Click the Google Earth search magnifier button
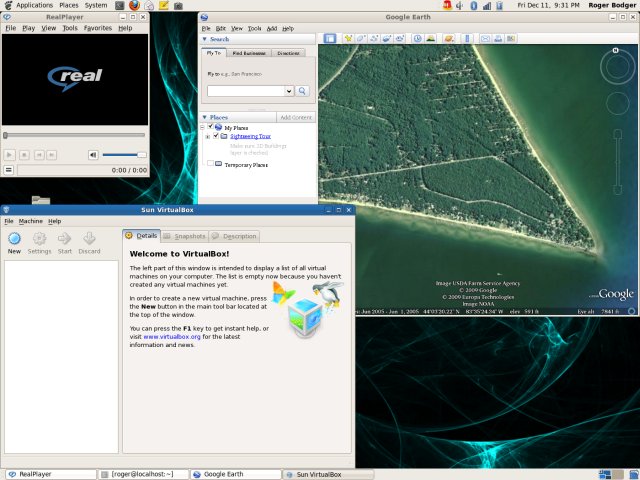The width and height of the screenshot is (640, 480). click(x=302, y=91)
